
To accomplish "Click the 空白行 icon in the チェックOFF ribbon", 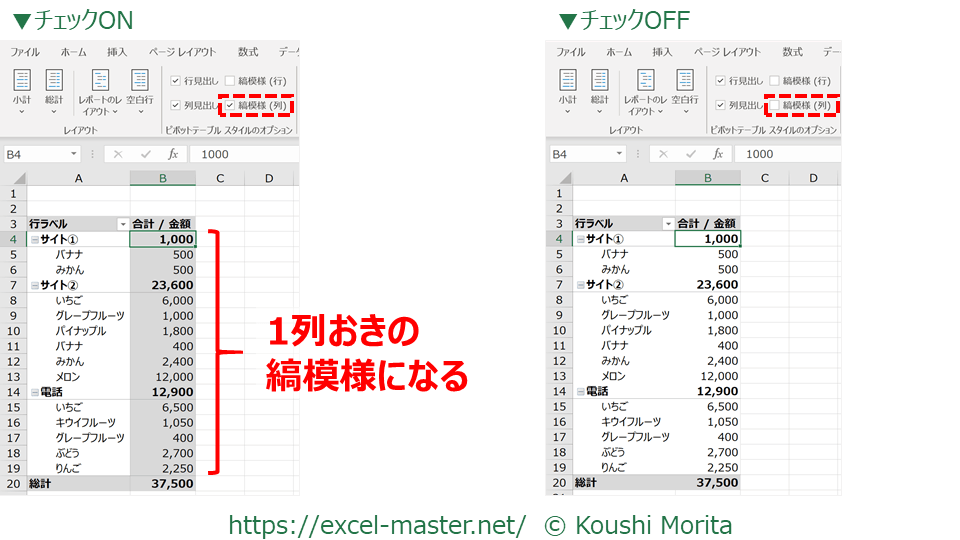I will tap(685, 85).
